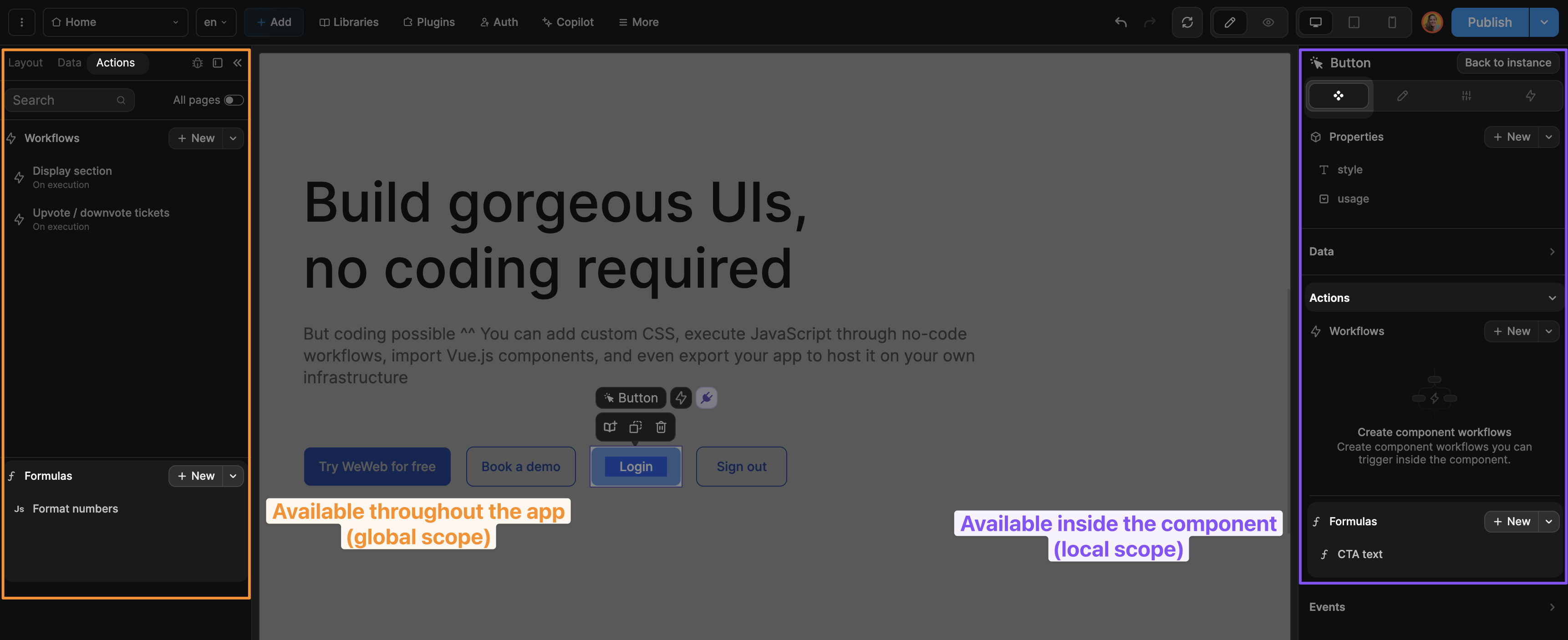Click the refresh sync icon
Viewport: 1568px width, 640px height.
click(1187, 22)
